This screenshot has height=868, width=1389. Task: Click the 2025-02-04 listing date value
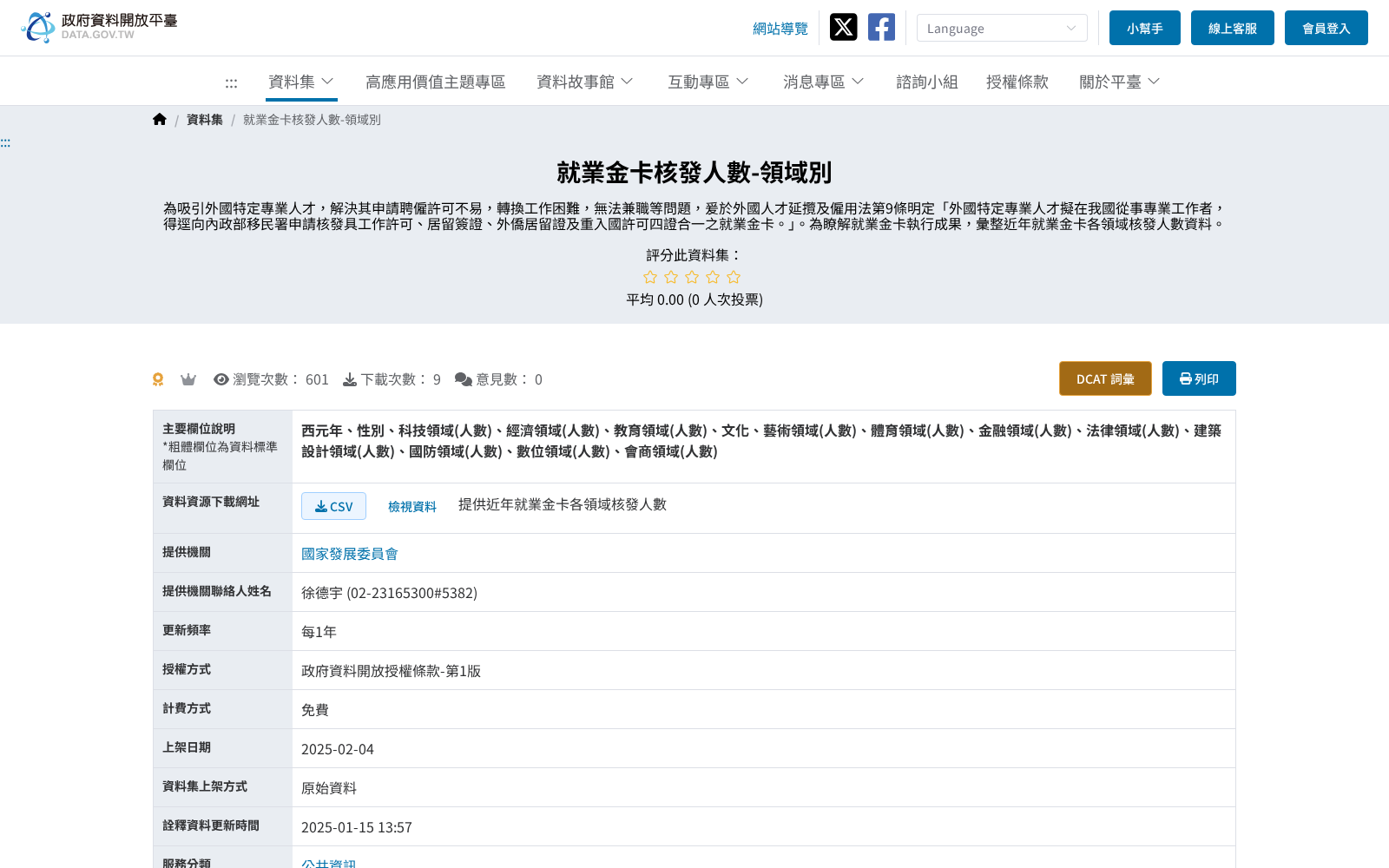[338, 749]
